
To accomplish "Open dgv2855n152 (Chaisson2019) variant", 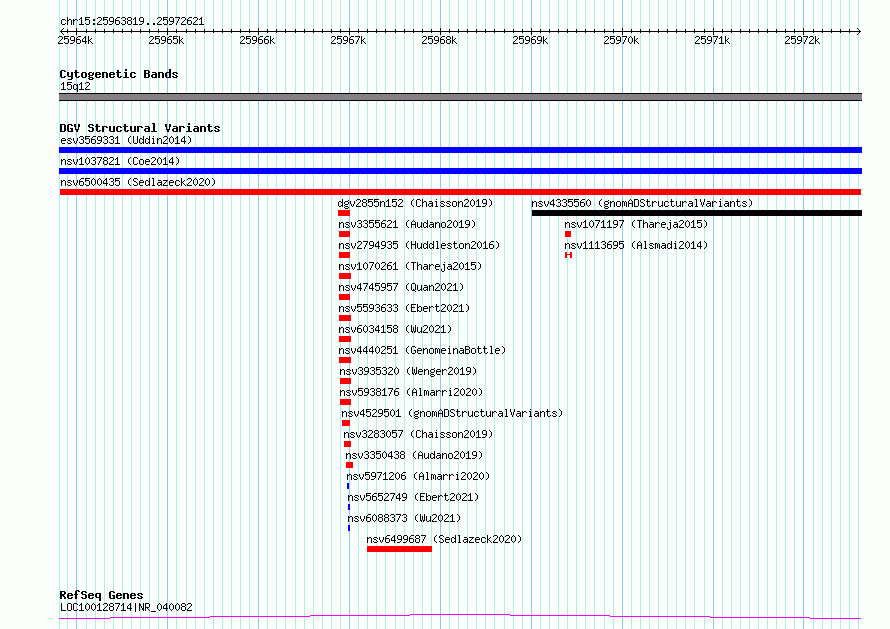I will pyautogui.click(x=415, y=203).
